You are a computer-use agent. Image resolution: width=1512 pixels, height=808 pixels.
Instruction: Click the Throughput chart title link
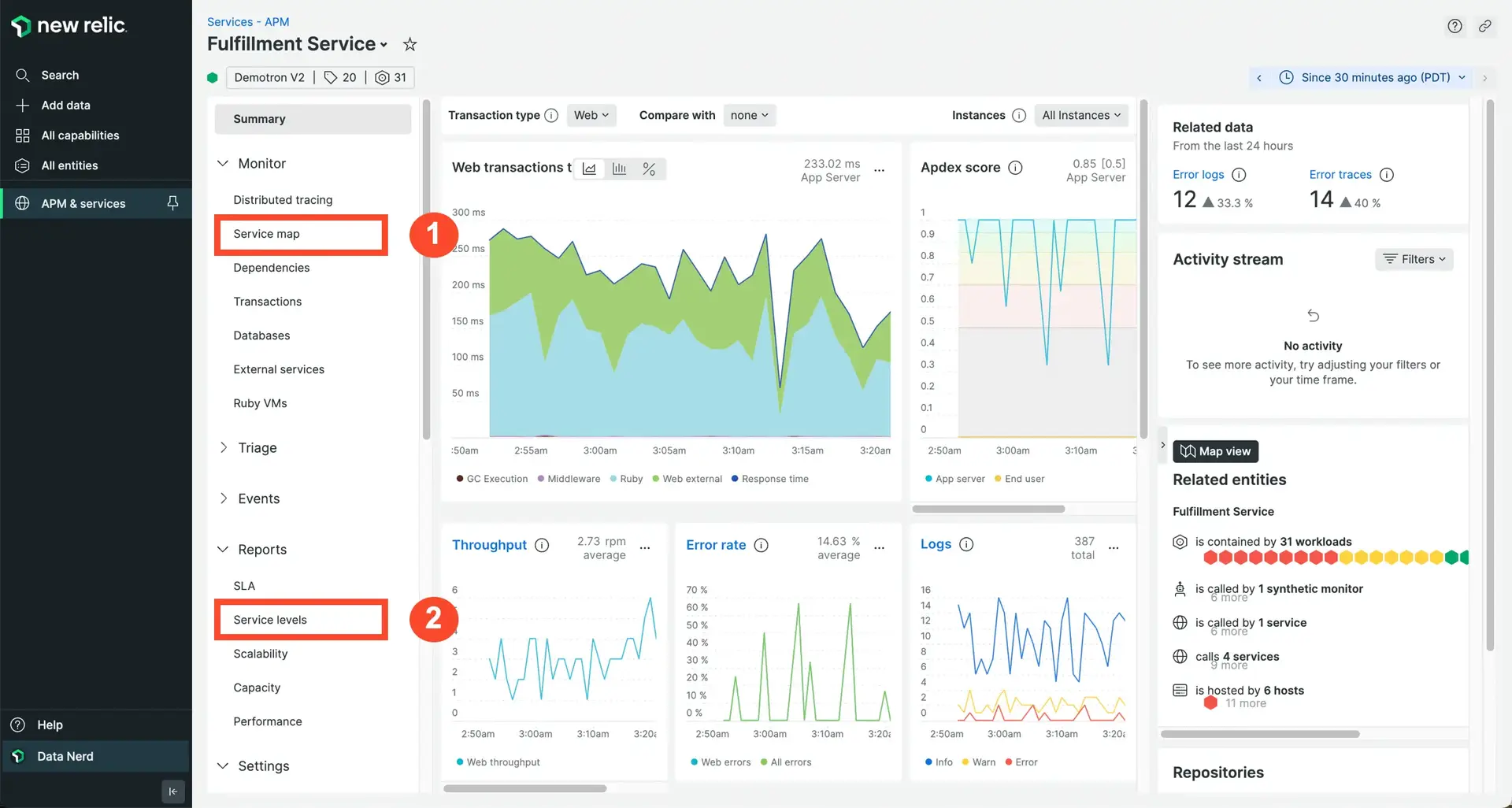tap(489, 545)
